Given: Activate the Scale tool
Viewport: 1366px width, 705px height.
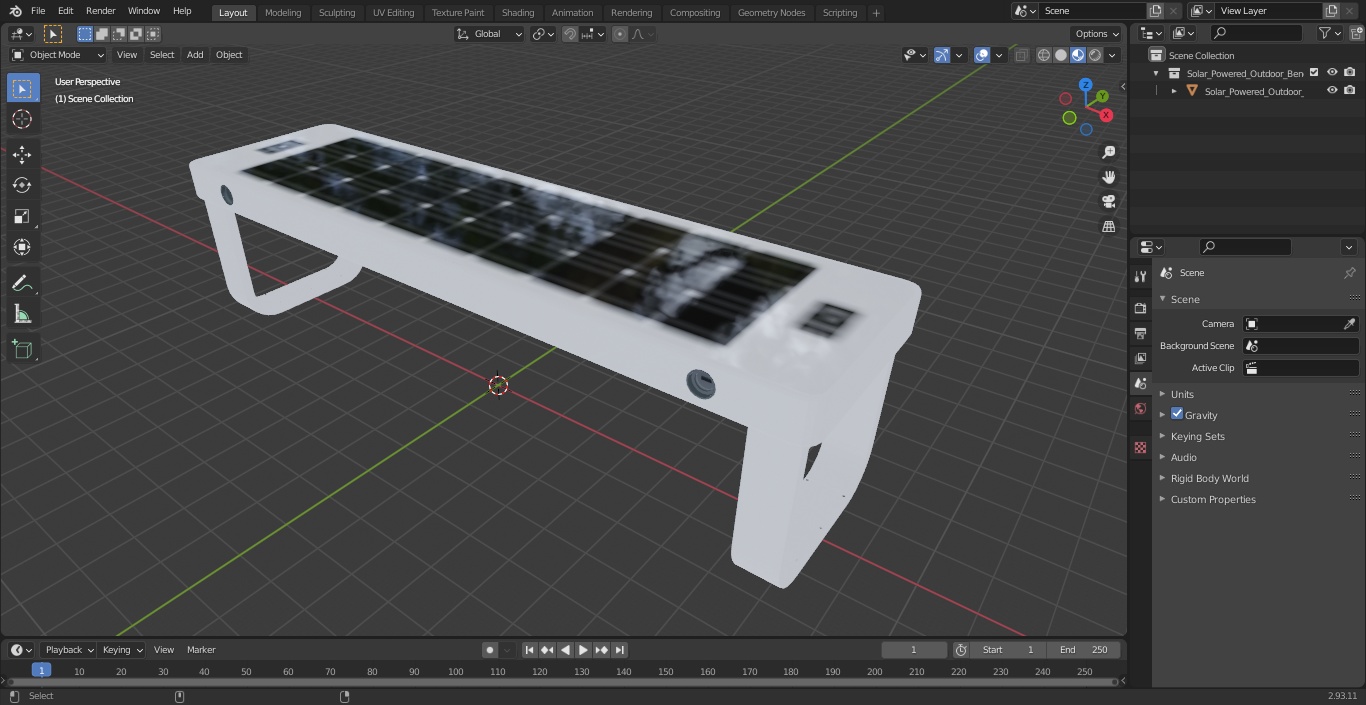Looking at the screenshot, I should [22, 216].
